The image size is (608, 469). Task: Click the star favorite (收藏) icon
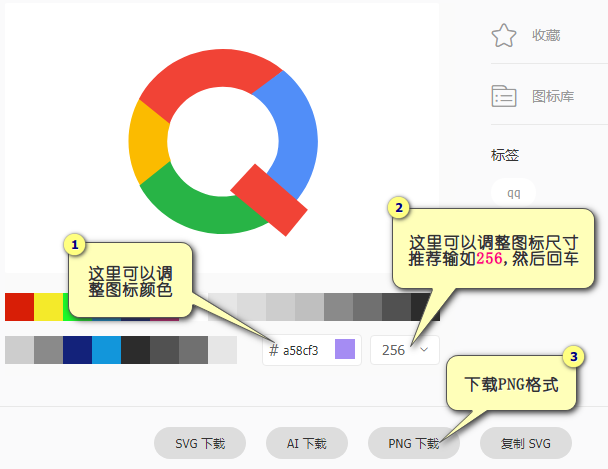pyautogui.click(x=503, y=36)
